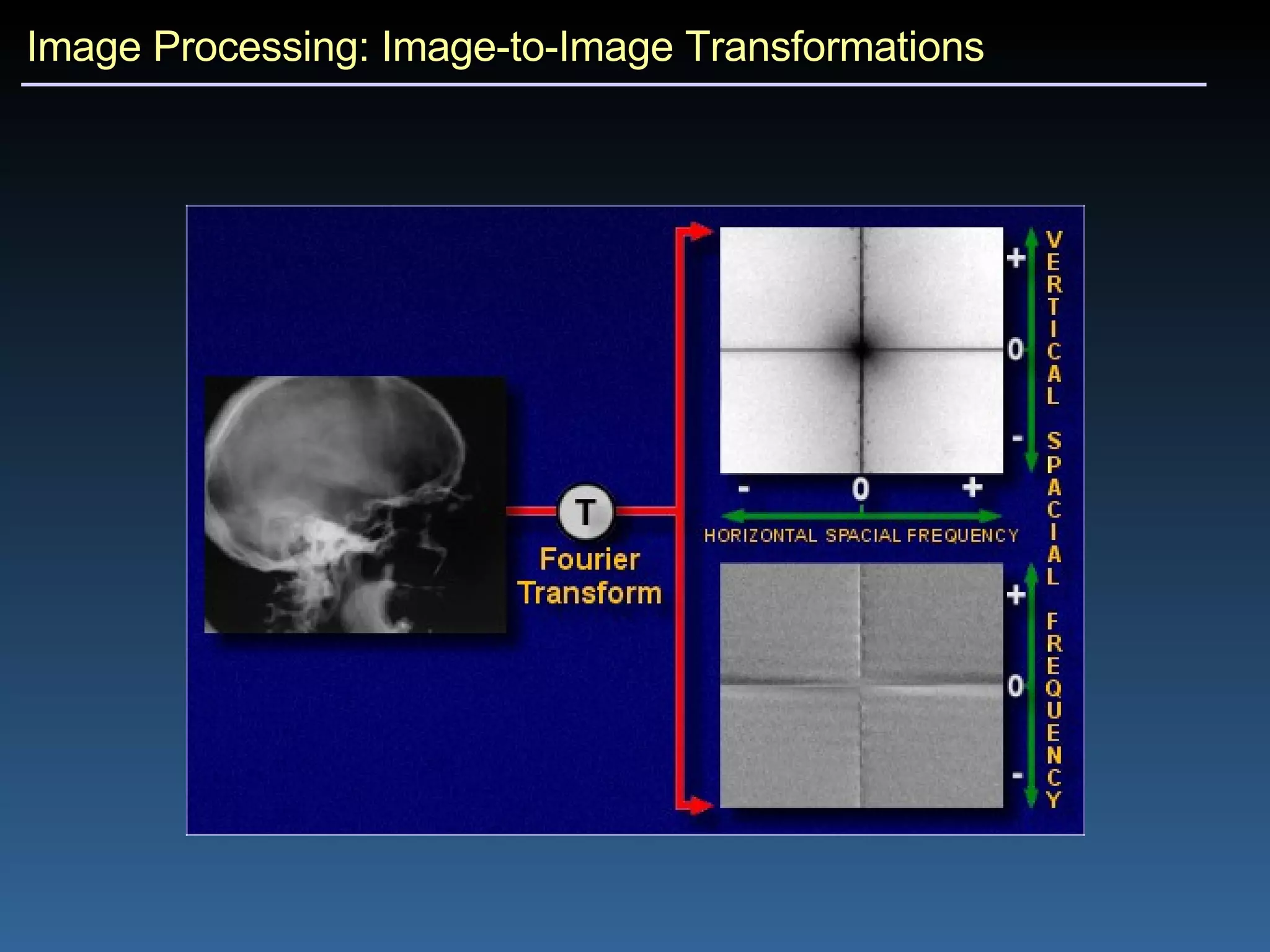Click the dark center of the top spectrum
The image size is (1270, 952).
[x=861, y=350]
